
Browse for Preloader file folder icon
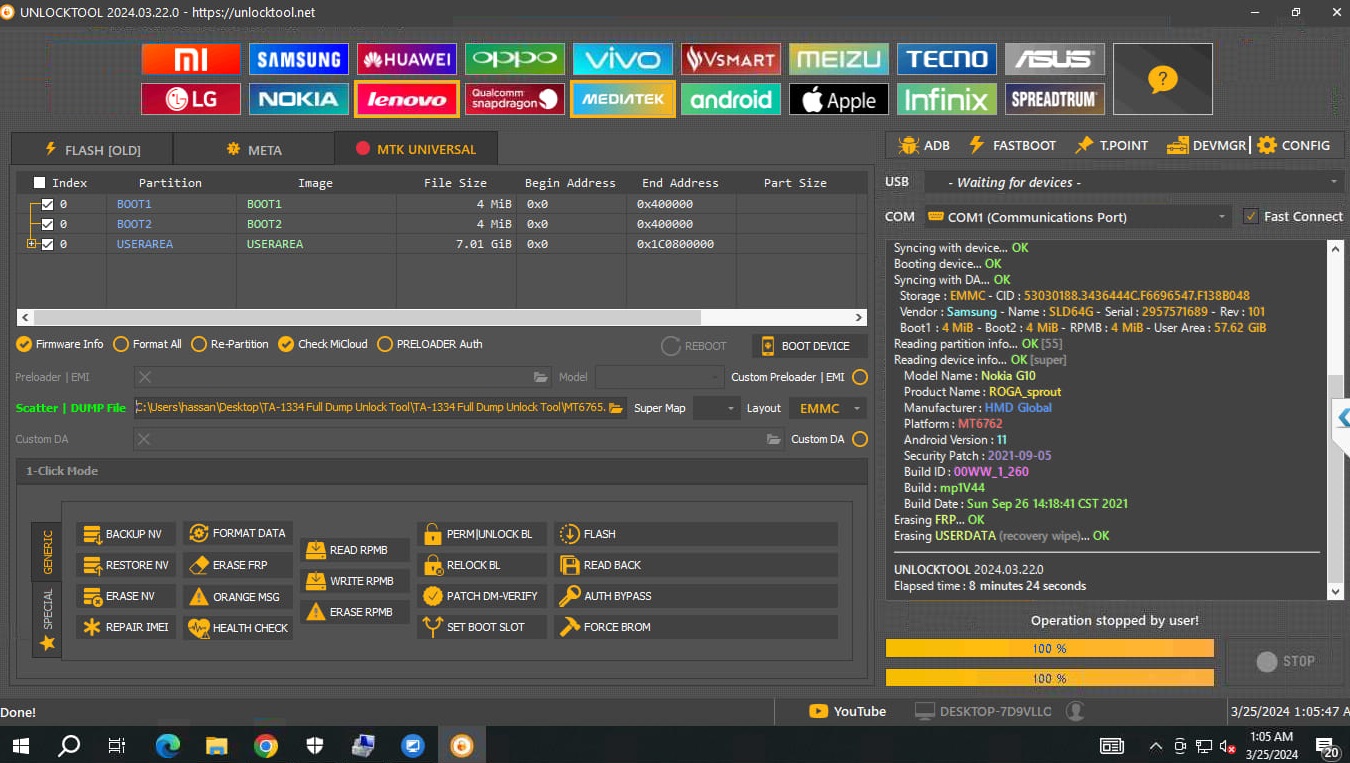pos(541,377)
